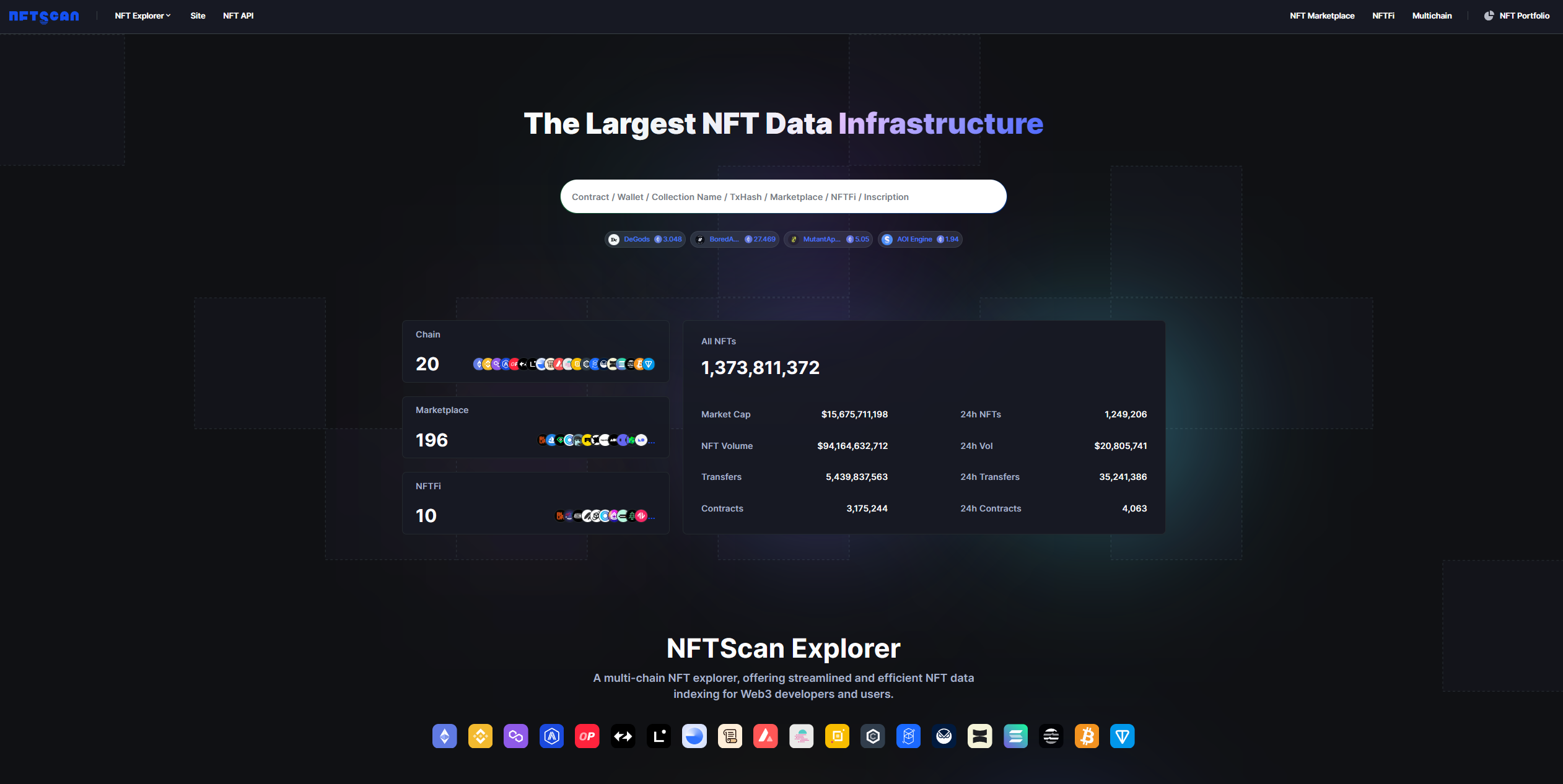Image resolution: width=1563 pixels, height=784 pixels.
Task: Open the Bitcoin chain explorer icon
Action: coord(1087,736)
